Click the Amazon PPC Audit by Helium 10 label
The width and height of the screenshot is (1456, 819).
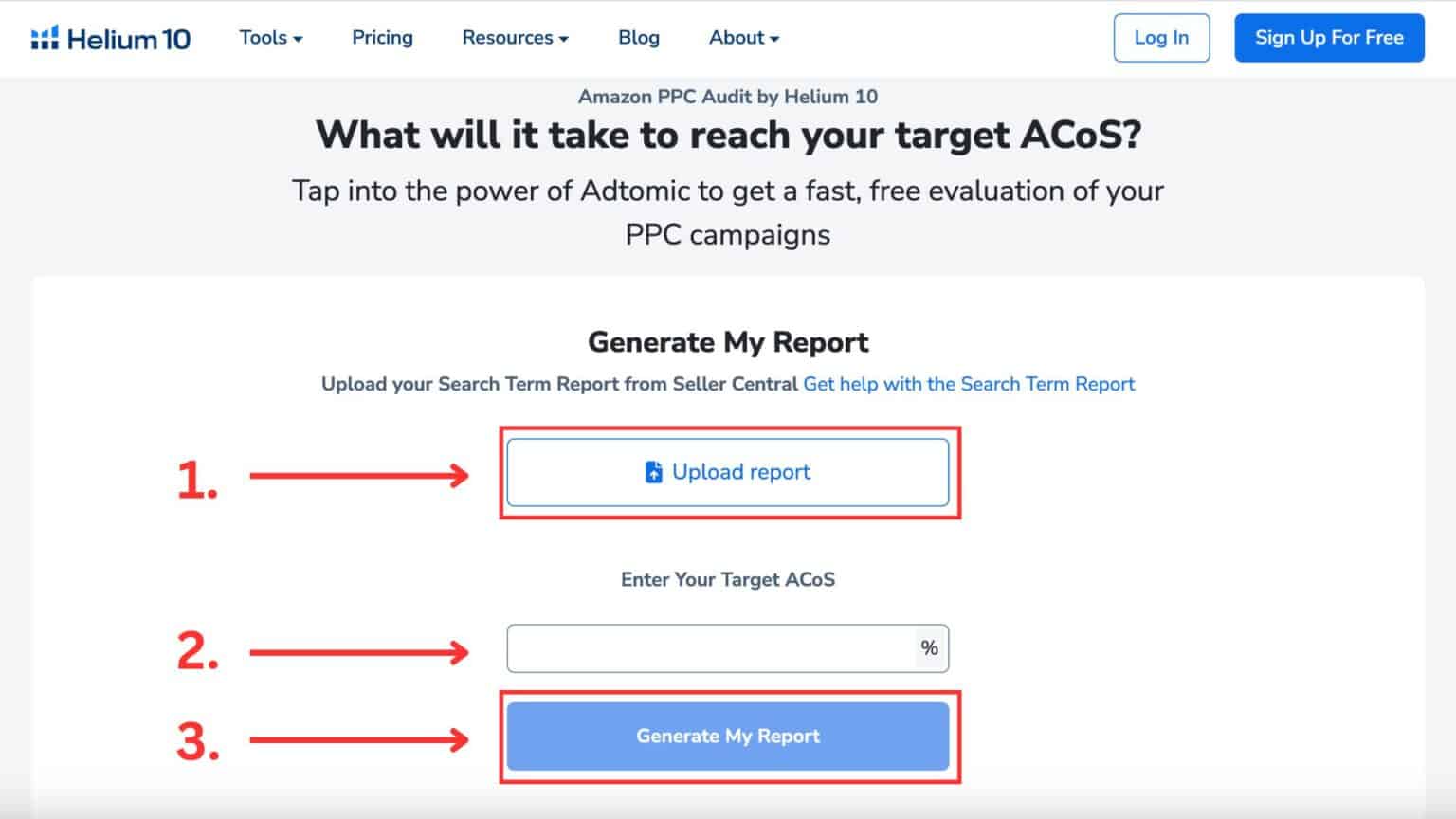pos(728,96)
